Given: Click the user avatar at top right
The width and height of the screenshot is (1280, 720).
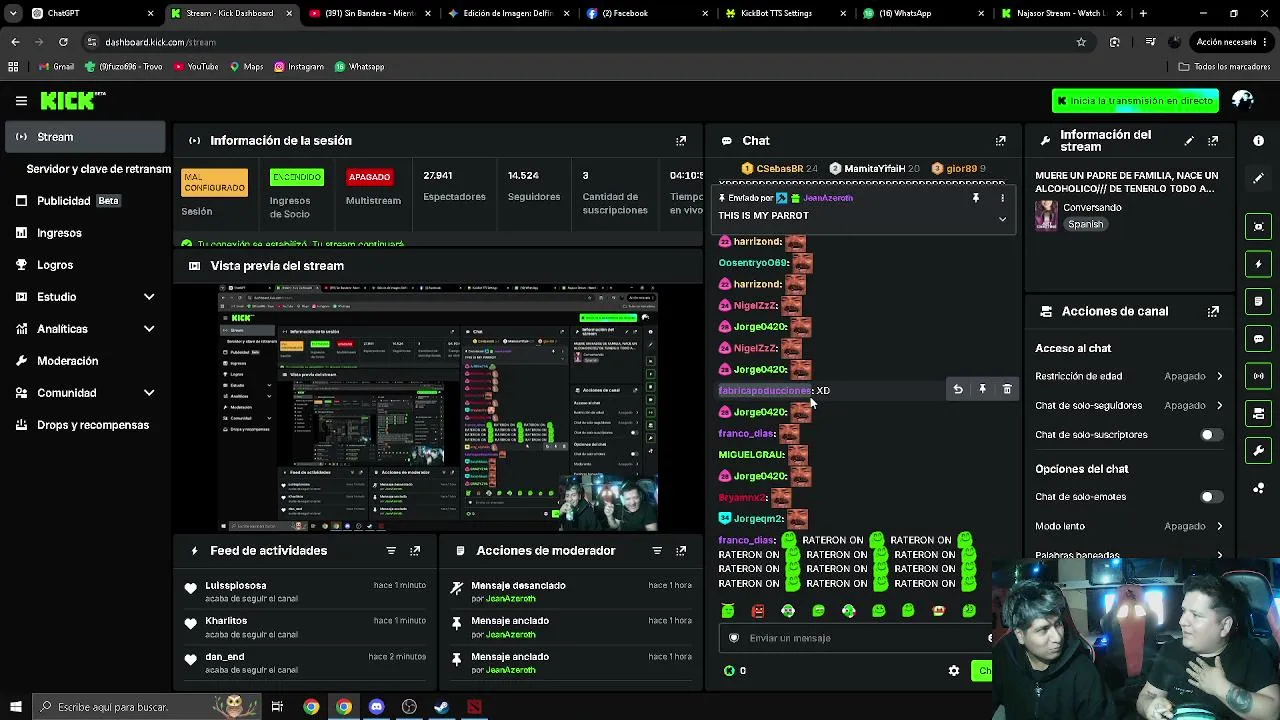Looking at the screenshot, I should (x=1243, y=100).
